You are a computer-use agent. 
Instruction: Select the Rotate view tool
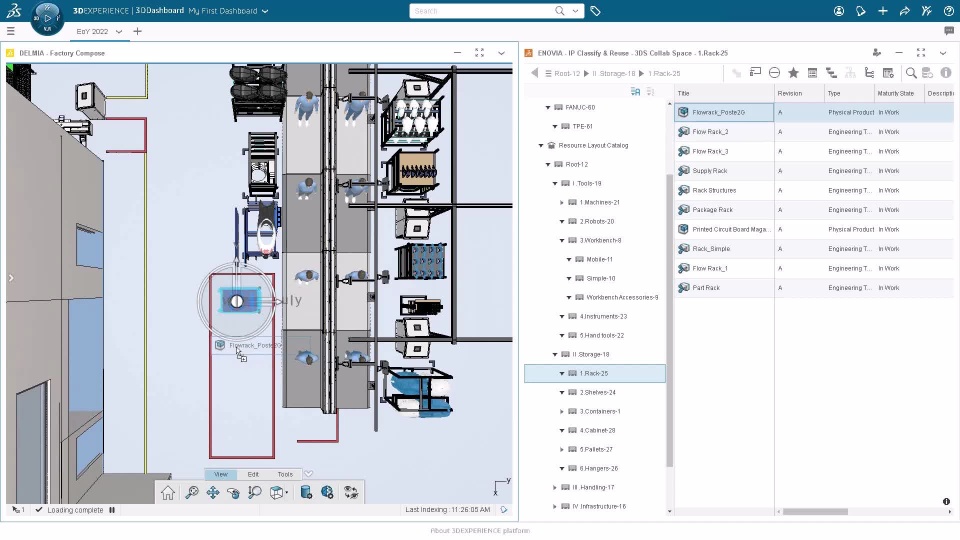pos(233,493)
